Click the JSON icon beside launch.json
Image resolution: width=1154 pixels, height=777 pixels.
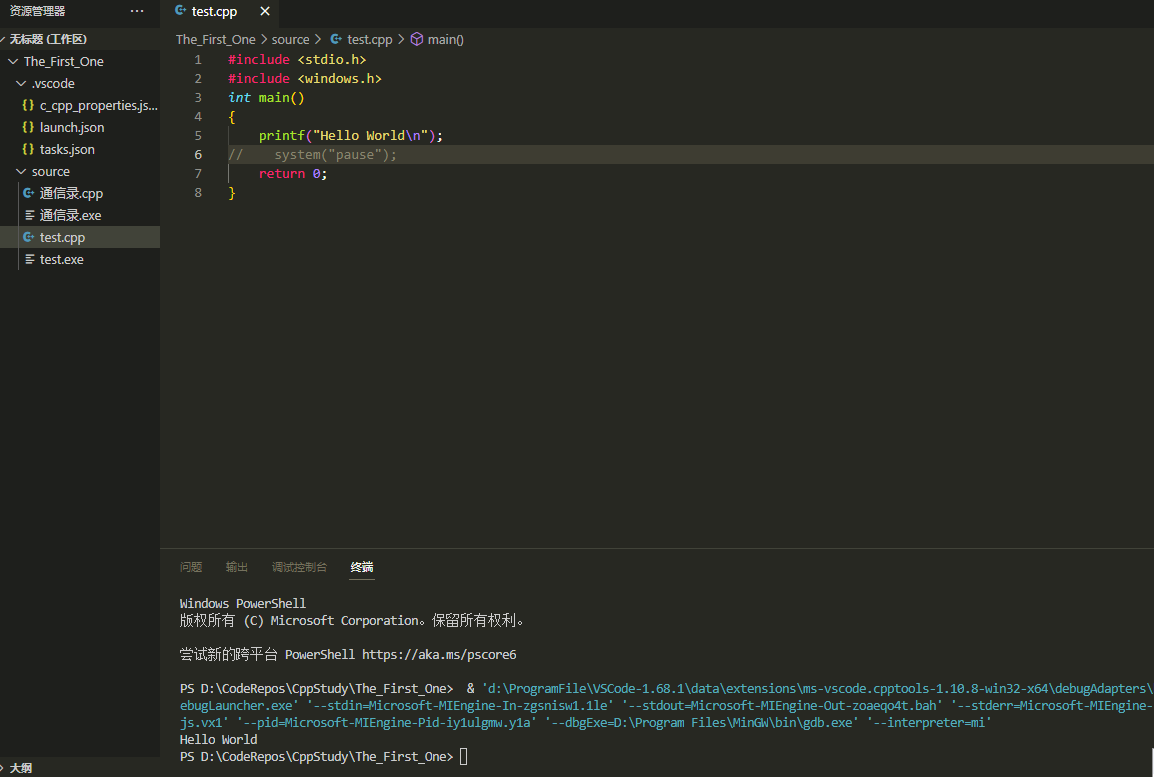pos(28,127)
